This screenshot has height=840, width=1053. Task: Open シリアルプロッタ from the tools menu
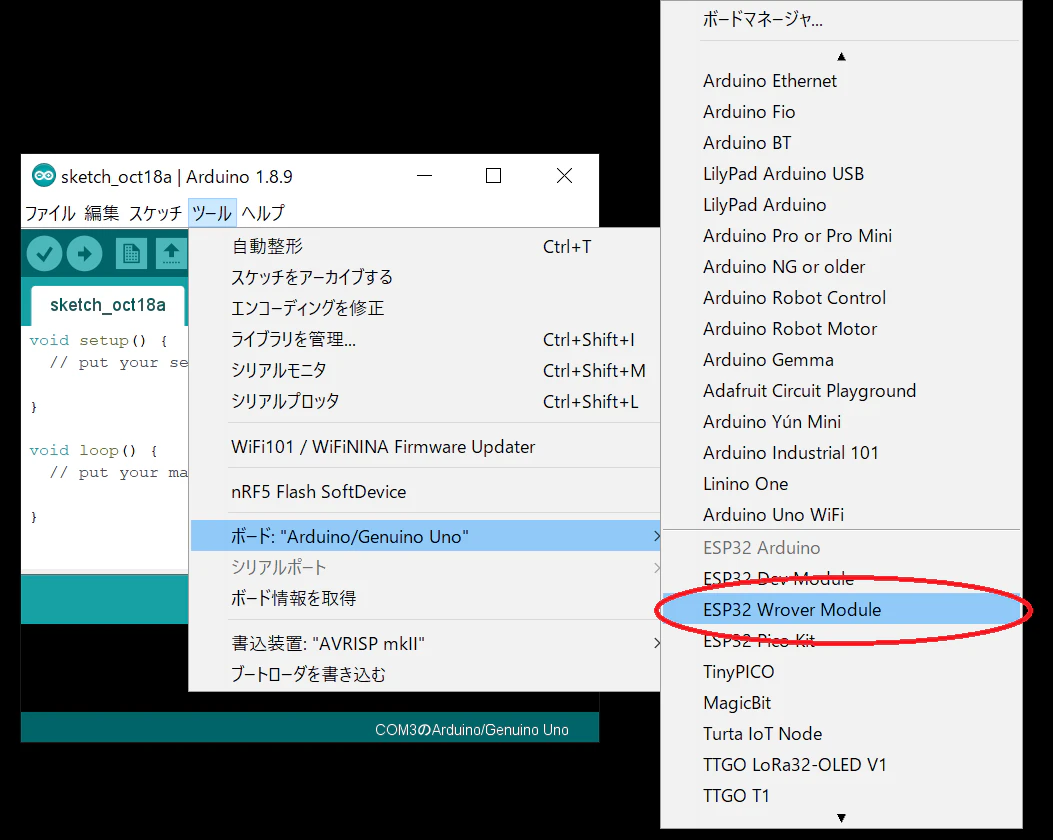[425, 401]
